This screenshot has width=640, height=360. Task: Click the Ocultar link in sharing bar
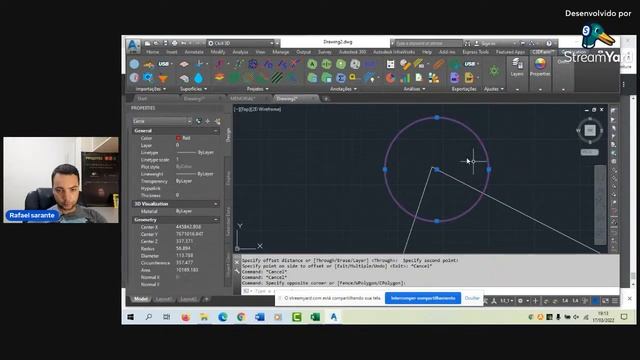click(472, 298)
